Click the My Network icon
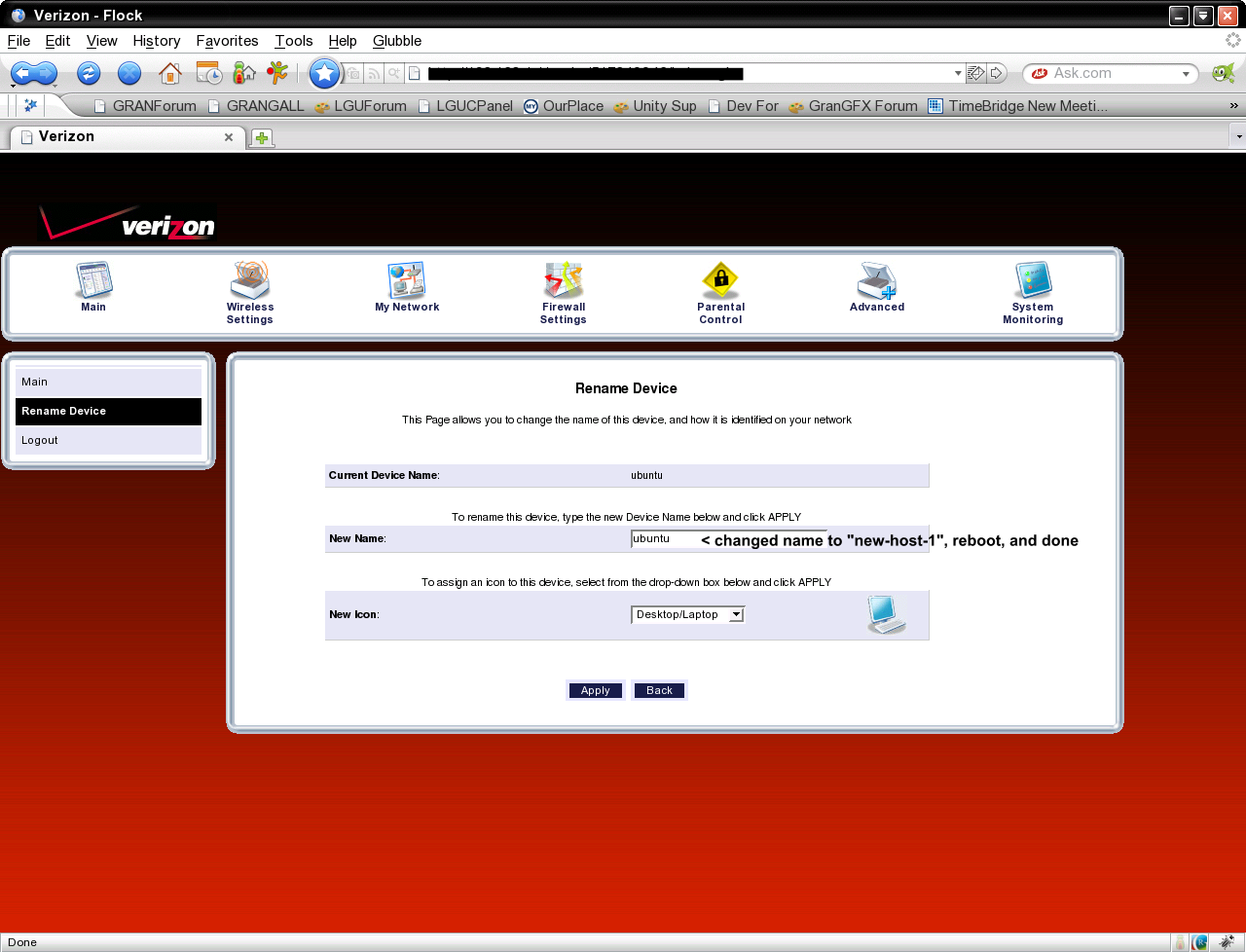 (407, 281)
